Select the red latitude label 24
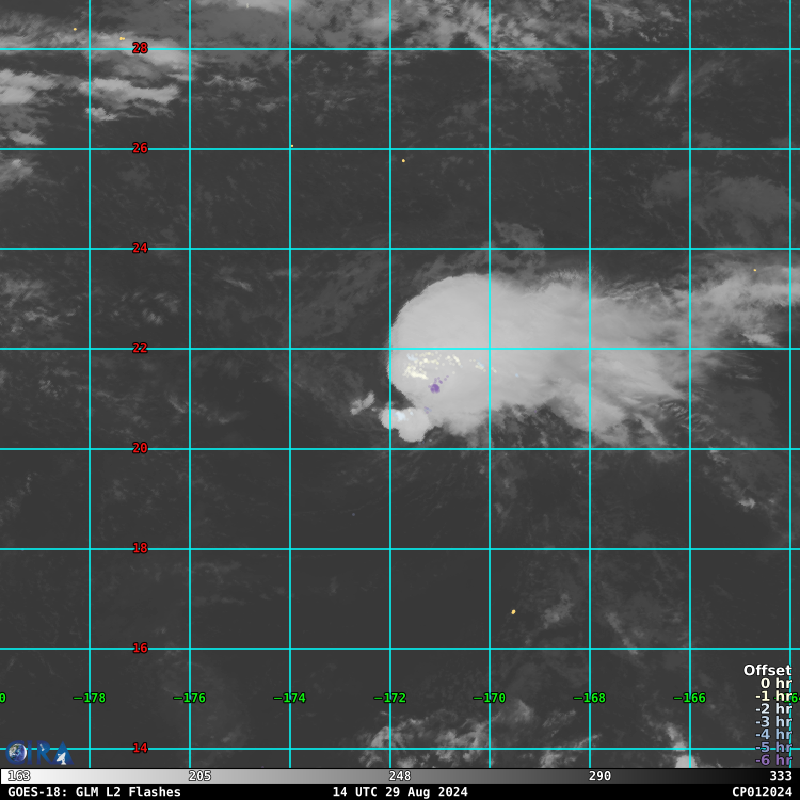Screen dimensions: 800x800 (140, 248)
